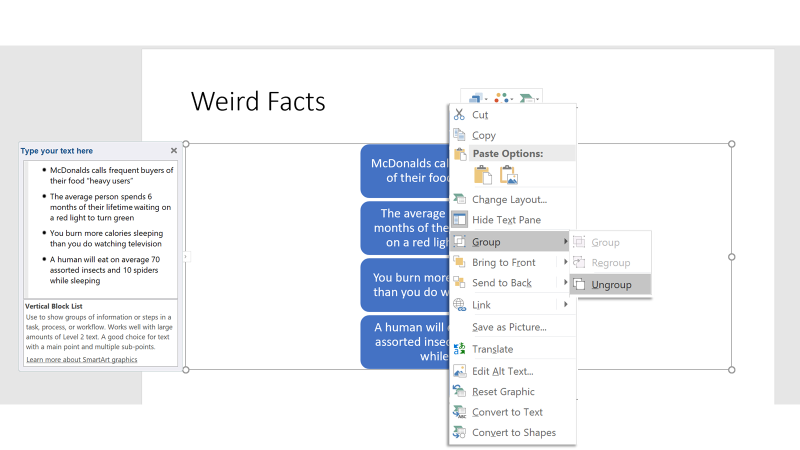Click Link in the context menu
800x450 pixels.
481,305
